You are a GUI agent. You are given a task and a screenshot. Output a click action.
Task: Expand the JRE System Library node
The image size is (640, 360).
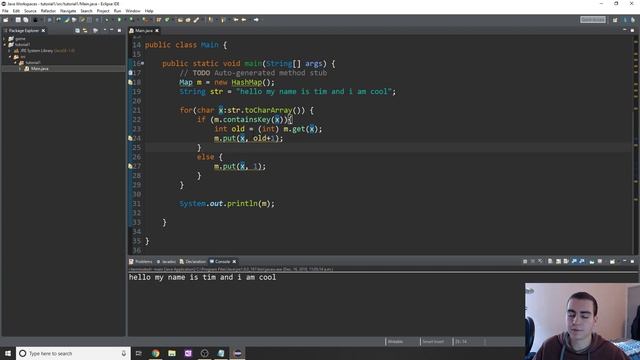click(x=10, y=51)
